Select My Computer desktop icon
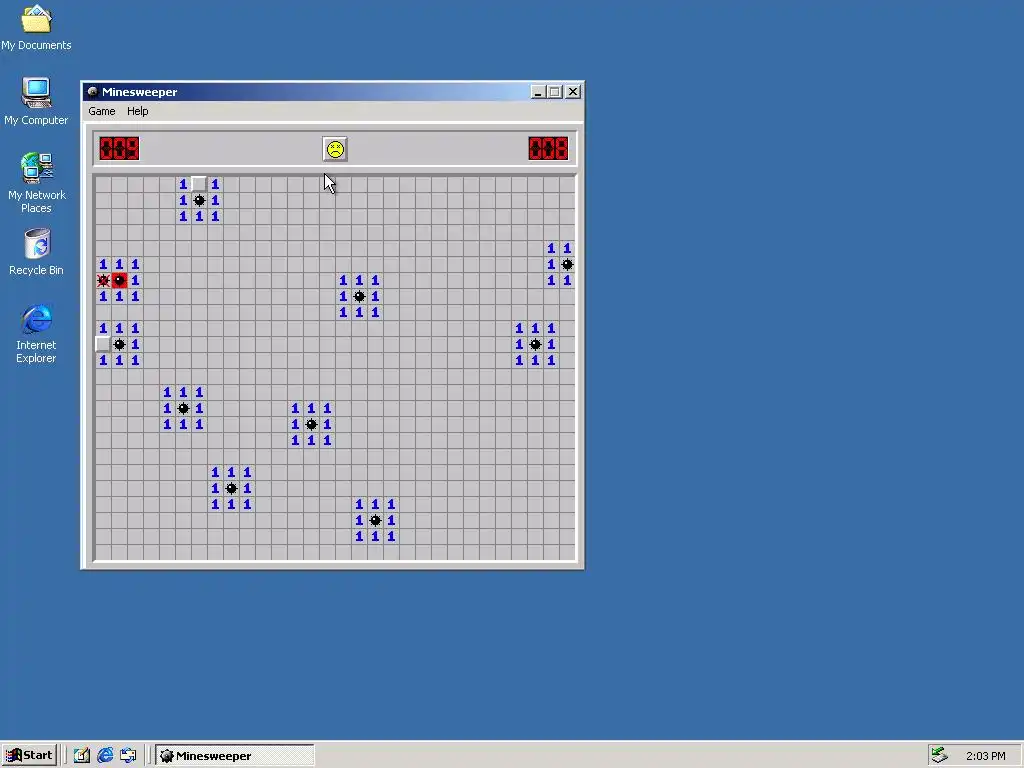Viewport: 1024px width, 768px height. [36, 102]
